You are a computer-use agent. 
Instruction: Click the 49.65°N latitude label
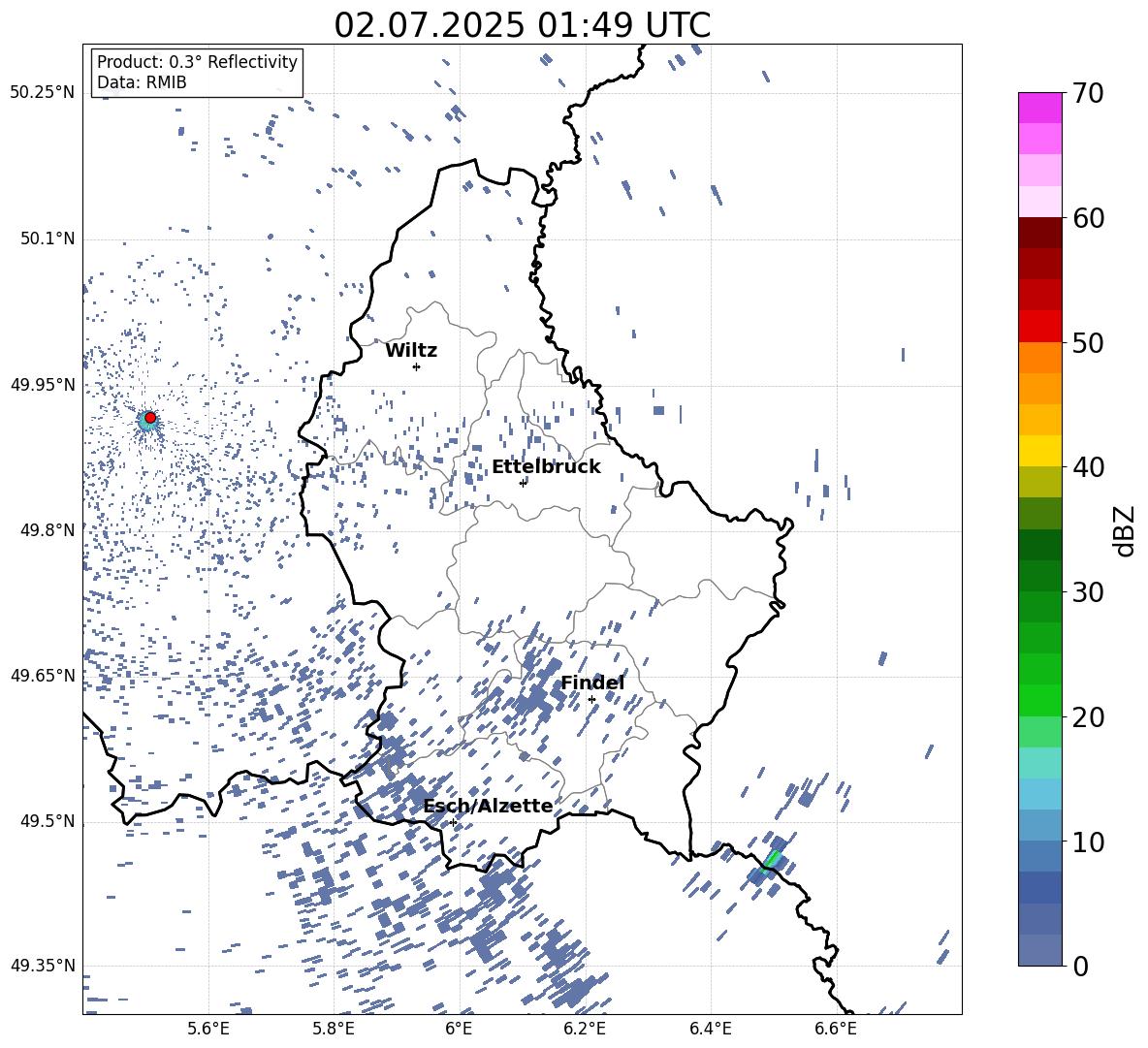point(43,675)
